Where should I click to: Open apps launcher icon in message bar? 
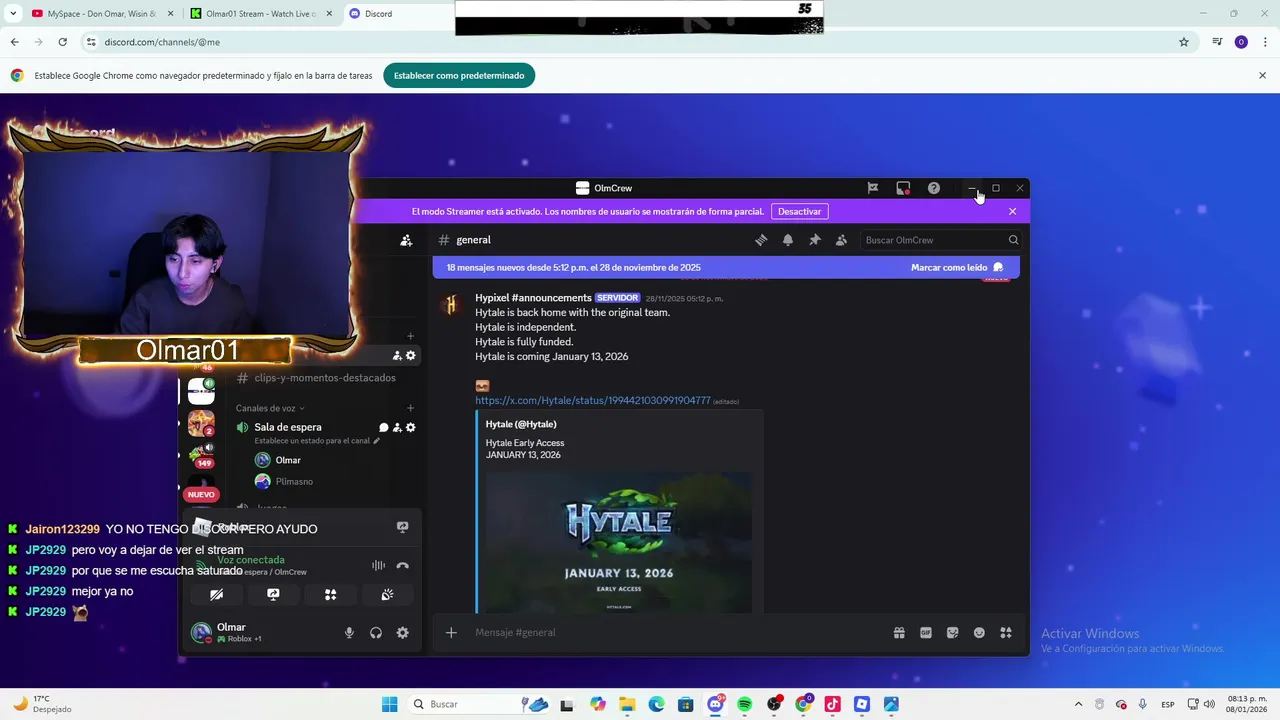click(1006, 632)
